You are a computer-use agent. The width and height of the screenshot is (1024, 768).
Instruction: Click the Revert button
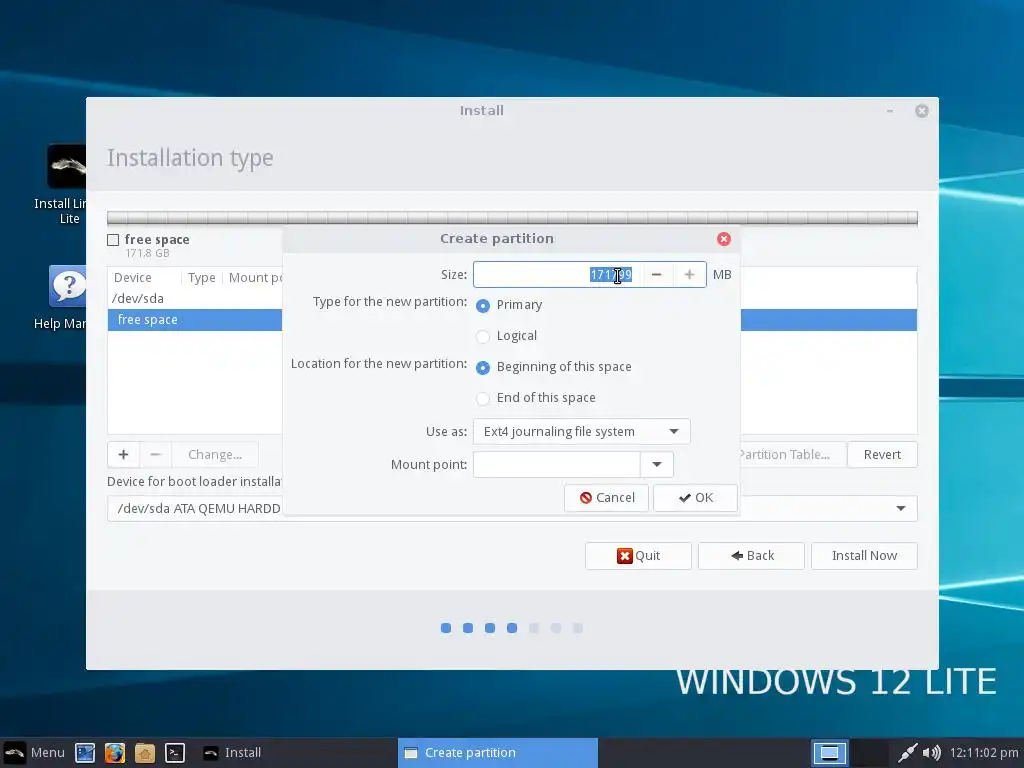tap(882, 455)
